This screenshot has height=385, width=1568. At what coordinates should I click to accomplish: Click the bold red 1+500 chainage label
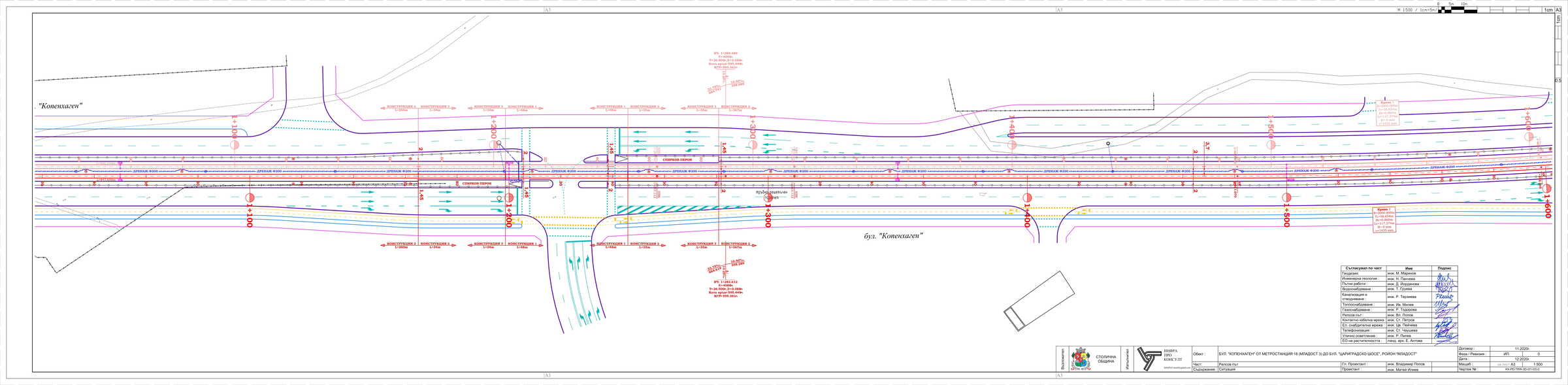[x=1286, y=215]
